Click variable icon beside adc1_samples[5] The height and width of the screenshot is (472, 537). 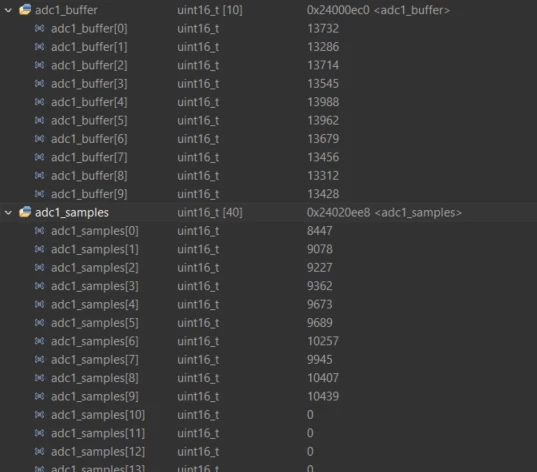pyautogui.click(x=39, y=323)
